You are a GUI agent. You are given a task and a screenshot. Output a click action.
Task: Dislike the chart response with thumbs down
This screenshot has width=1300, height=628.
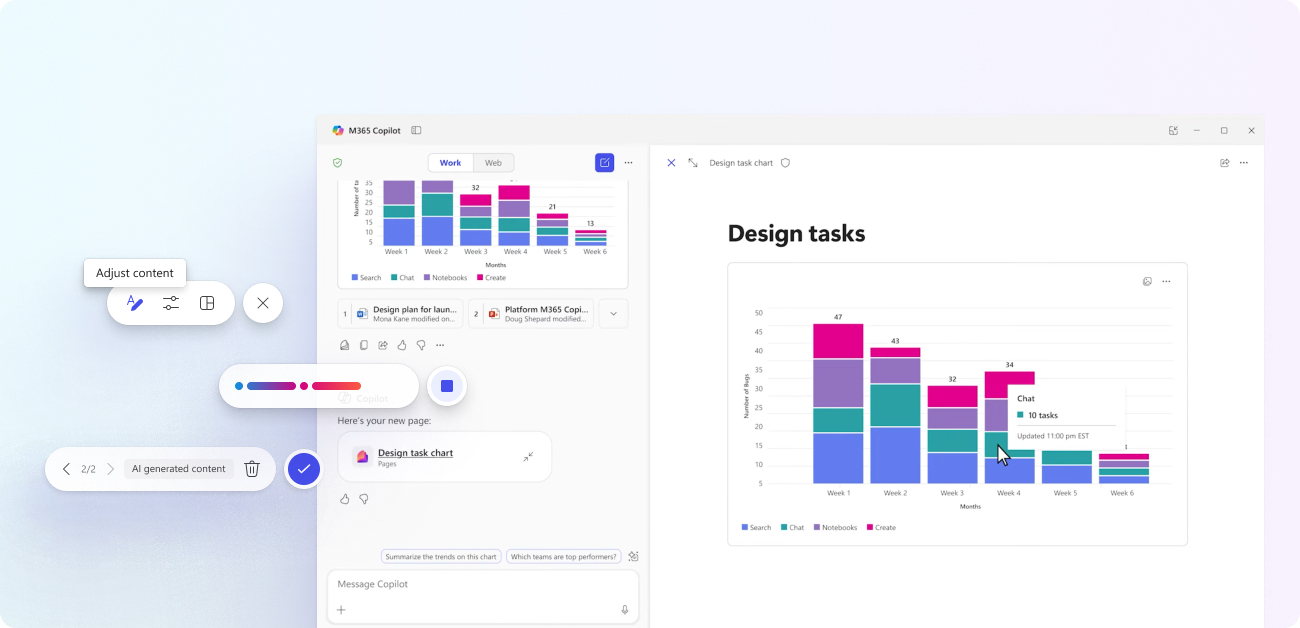(x=421, y=345)
